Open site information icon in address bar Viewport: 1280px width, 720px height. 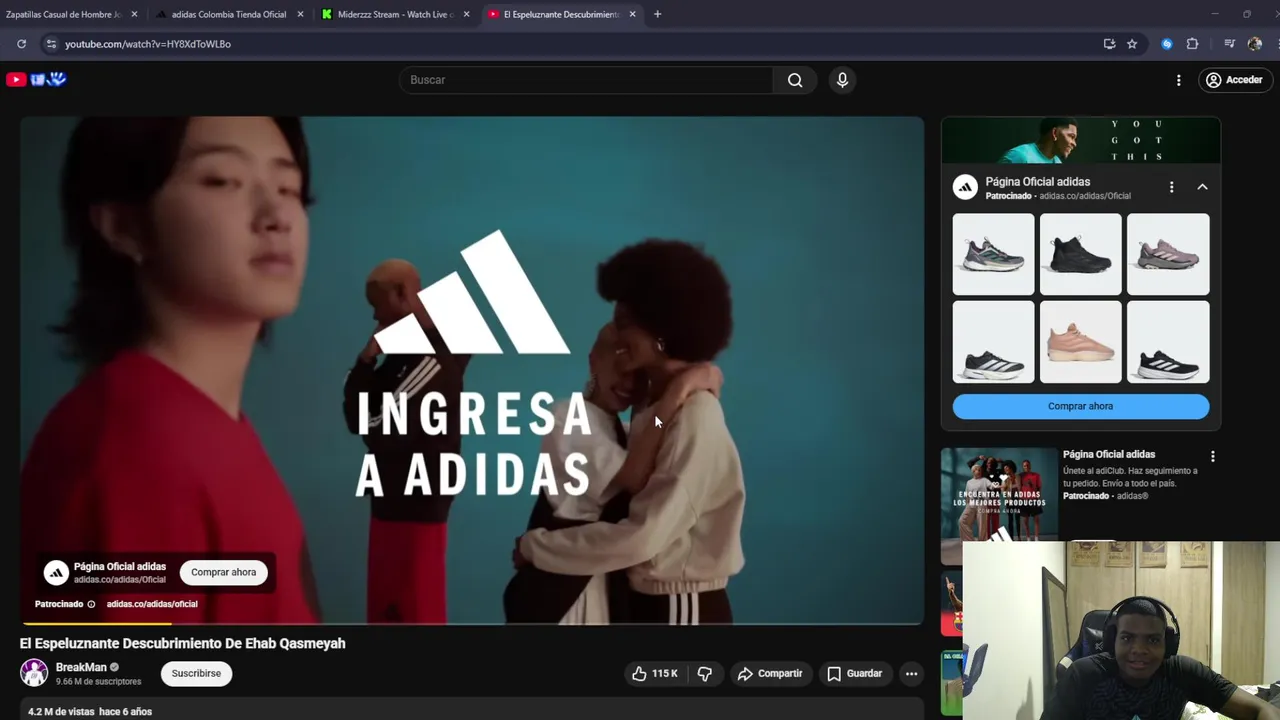pyautogui.click(x=51, y=44)
